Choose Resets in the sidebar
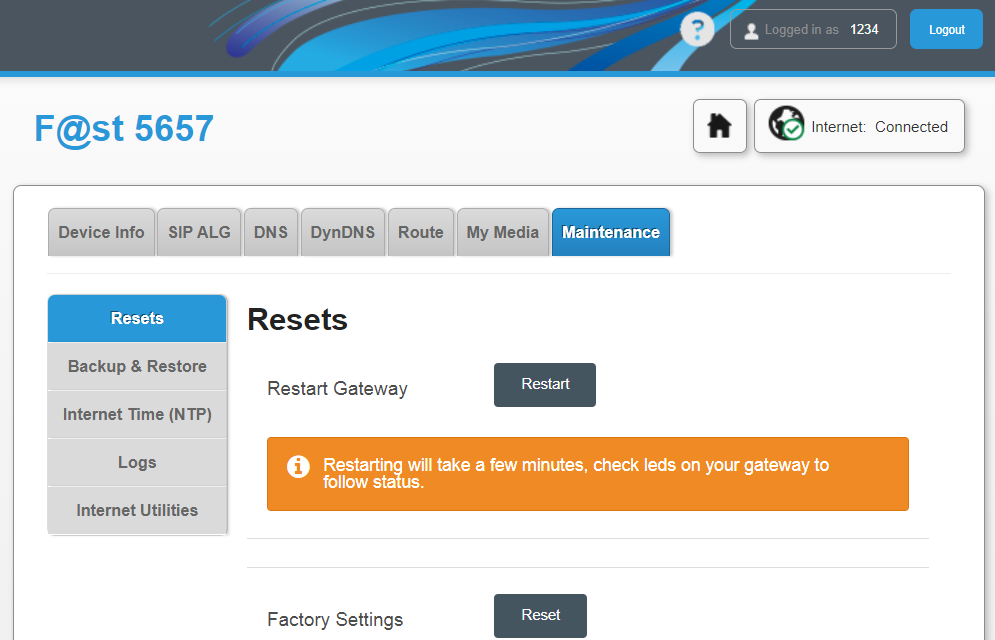The image size is (995, 640). click(137, 318)
